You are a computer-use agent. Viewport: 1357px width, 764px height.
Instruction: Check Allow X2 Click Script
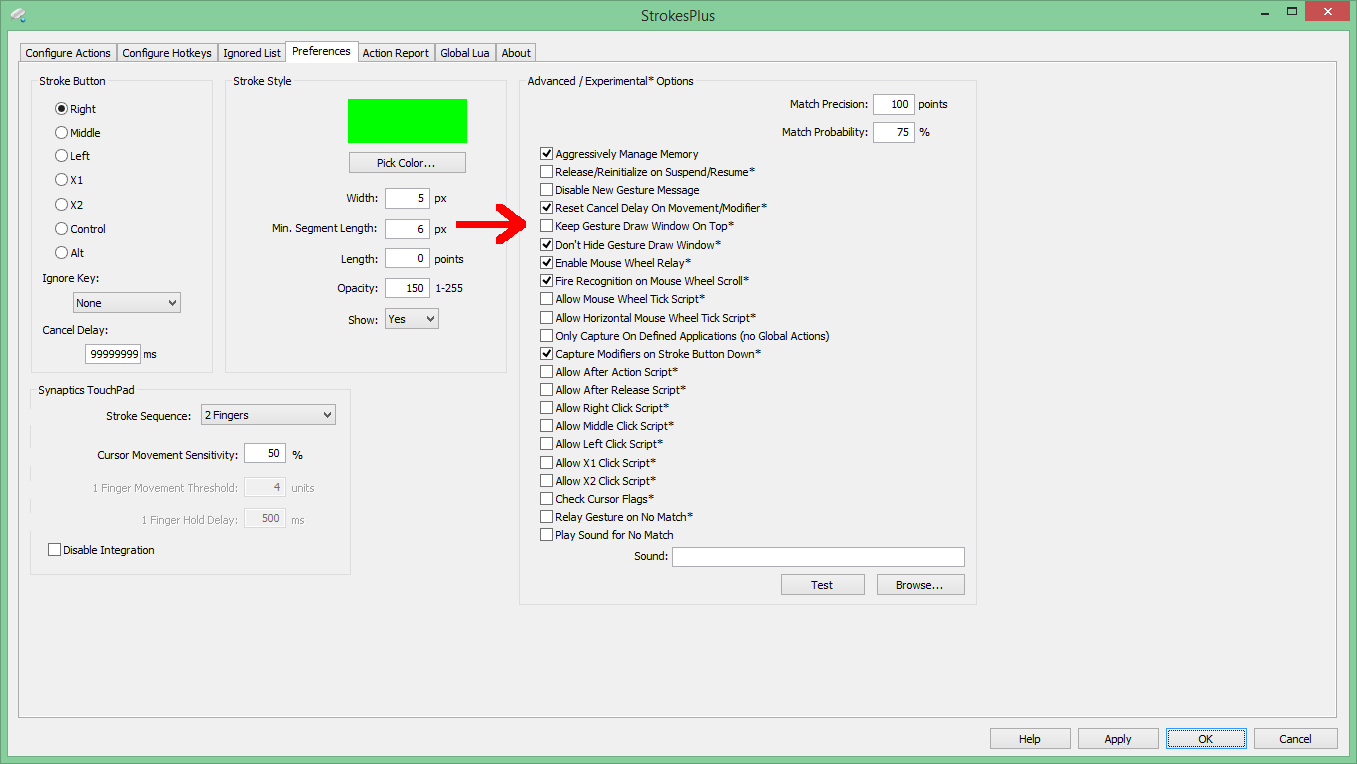pos(547,481)
